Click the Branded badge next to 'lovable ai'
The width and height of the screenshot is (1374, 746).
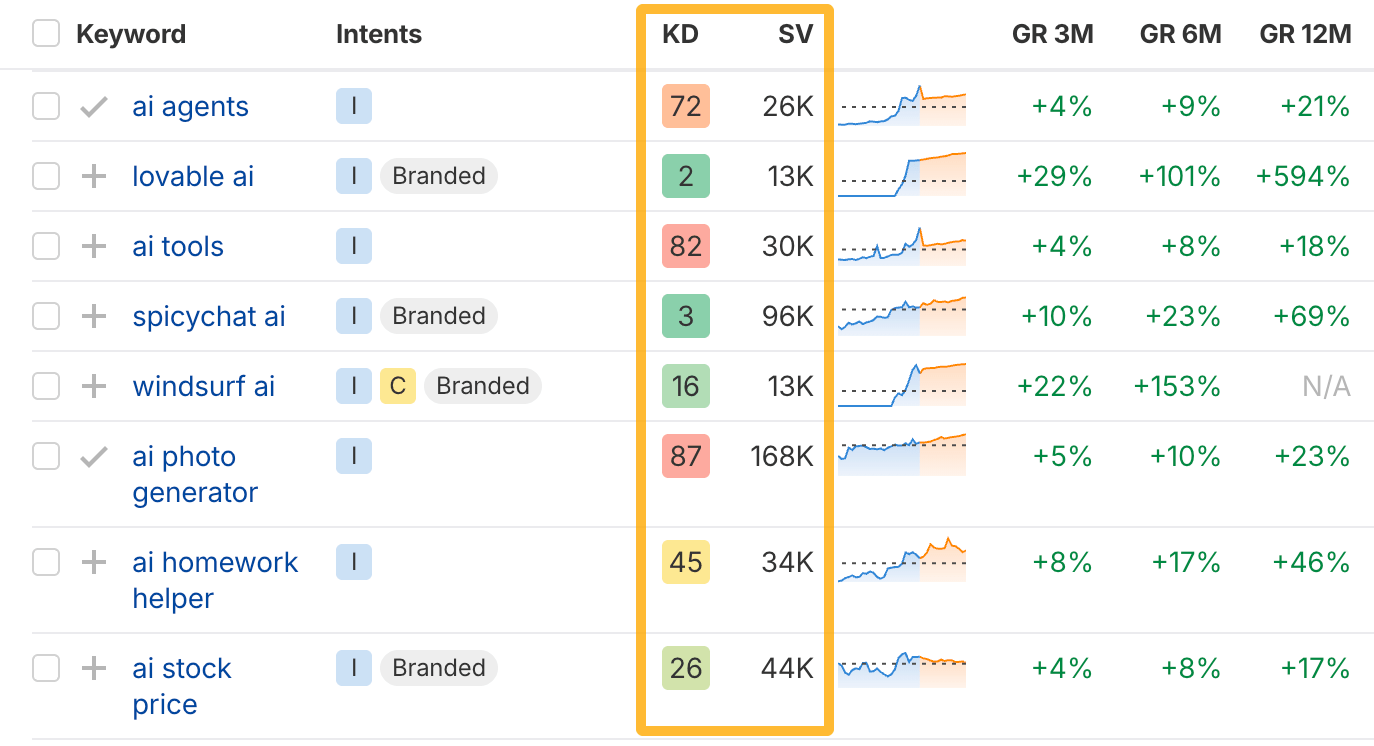pos(439,176)
